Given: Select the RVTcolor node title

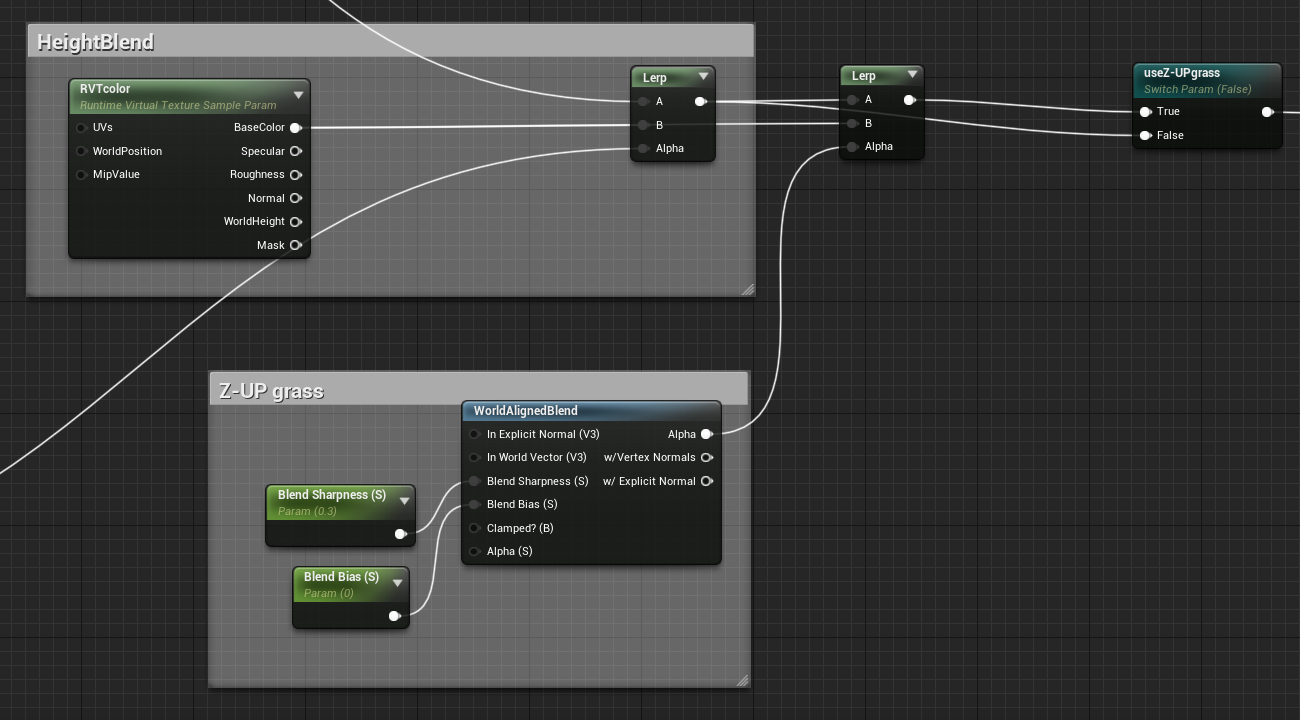Looking at the screenshot, I should click(x=105, y=89).
